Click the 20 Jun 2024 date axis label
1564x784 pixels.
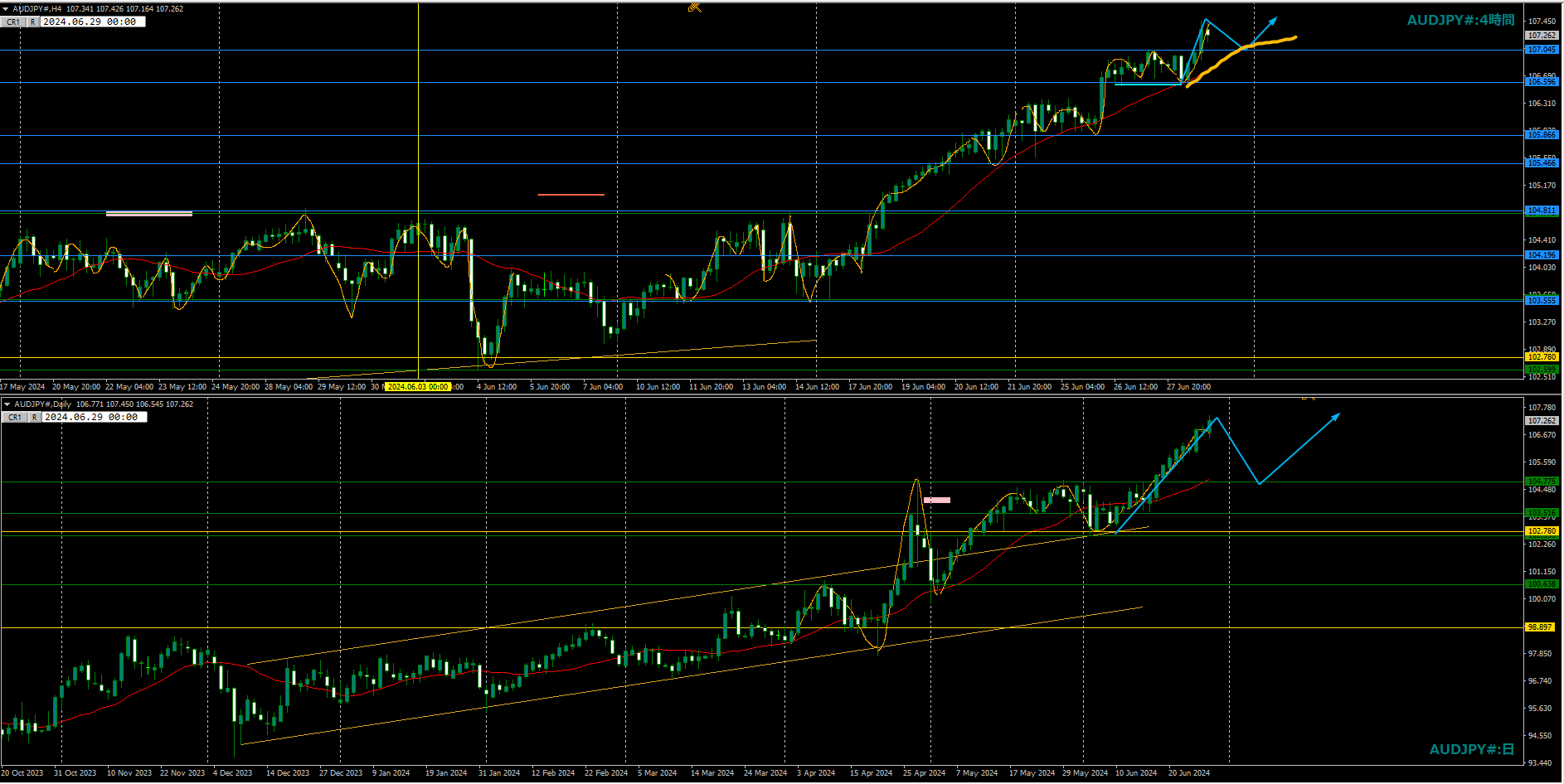[1189, 773]
